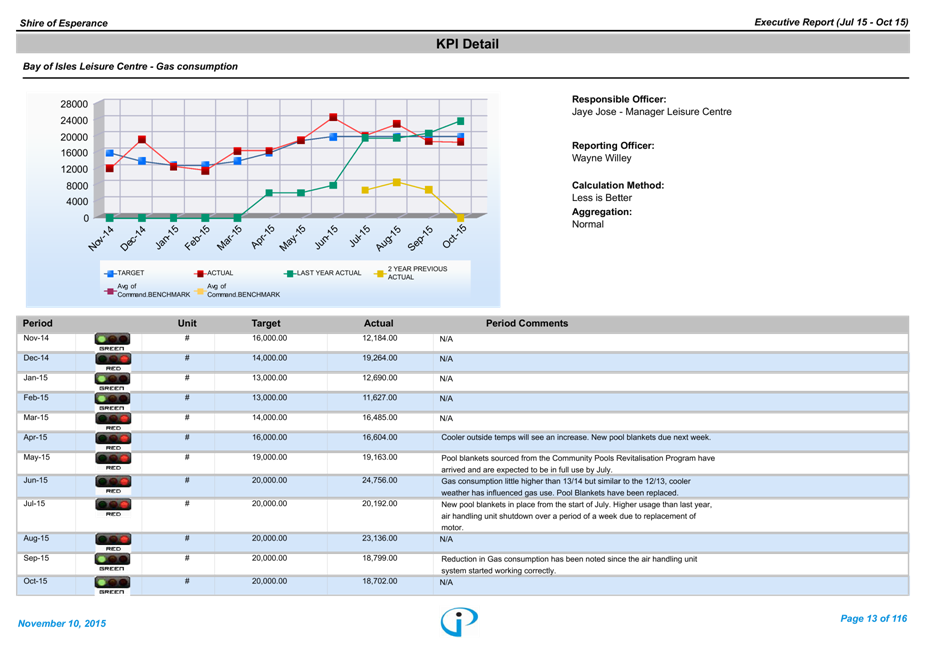Click the Jun-15 actual value 24,756.00
Image resolution: width=928 pixels, height=657 pixels.
[379, 481]
